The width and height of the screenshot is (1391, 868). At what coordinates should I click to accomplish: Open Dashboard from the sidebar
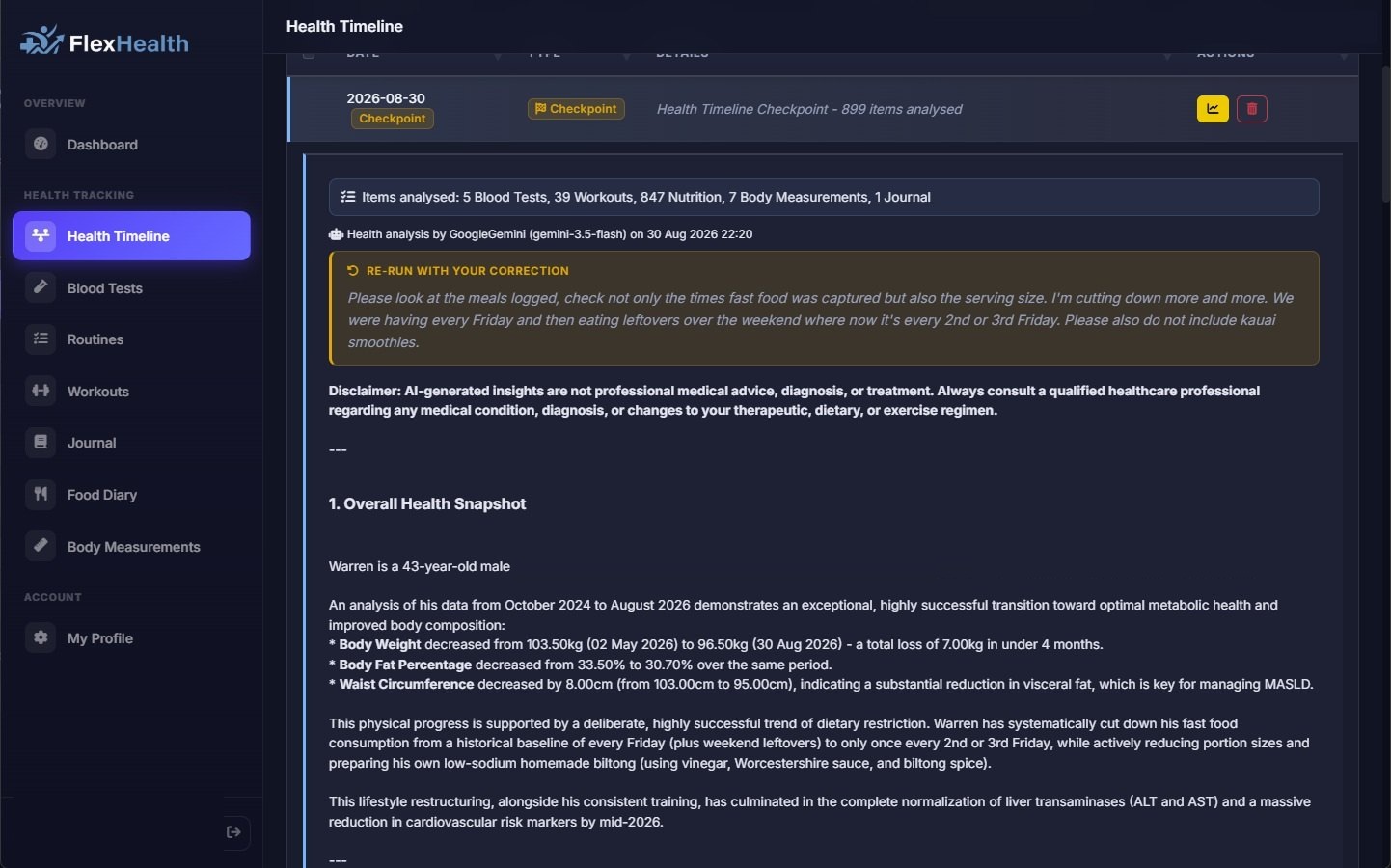(131, 145)
